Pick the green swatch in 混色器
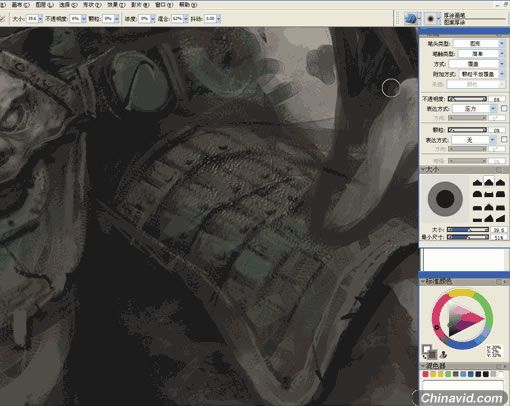 click(x=448, y=374)
